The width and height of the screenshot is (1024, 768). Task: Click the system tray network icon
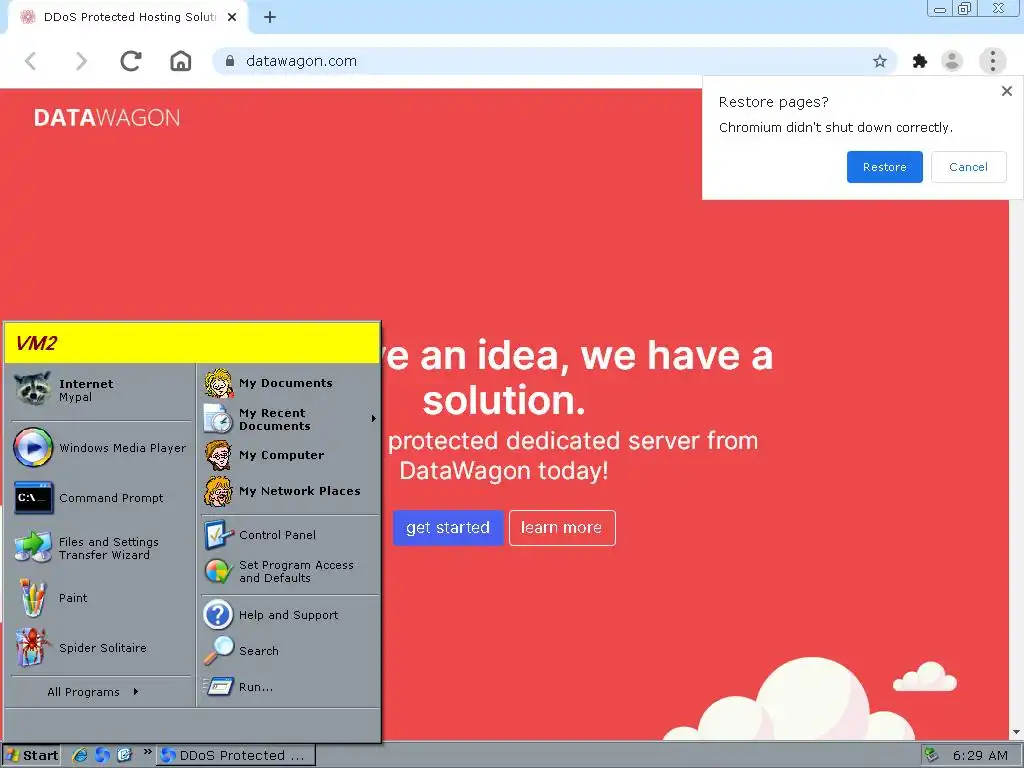click(933, 756)
